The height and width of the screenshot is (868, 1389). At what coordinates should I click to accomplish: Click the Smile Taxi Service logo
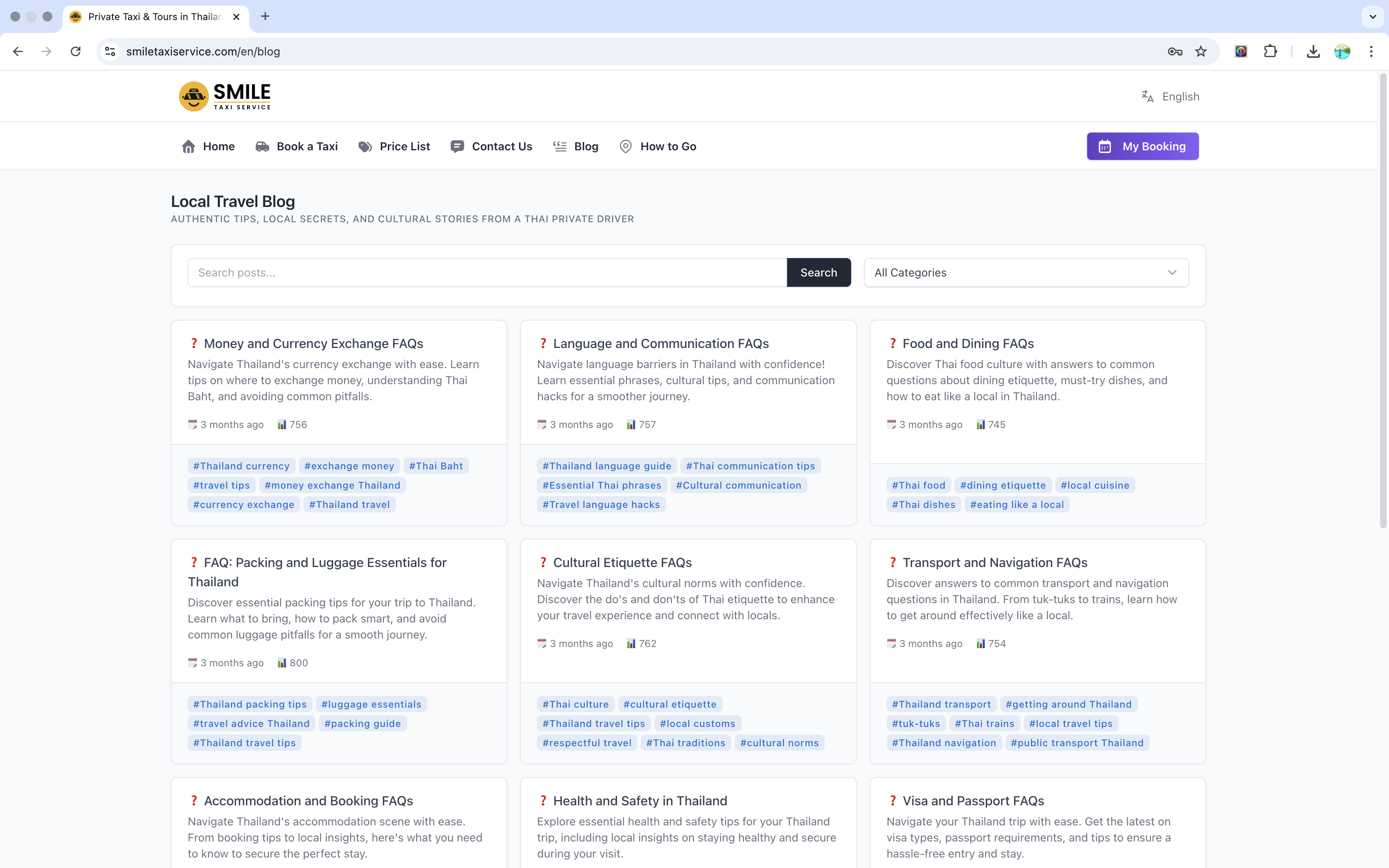coord(224,96)
